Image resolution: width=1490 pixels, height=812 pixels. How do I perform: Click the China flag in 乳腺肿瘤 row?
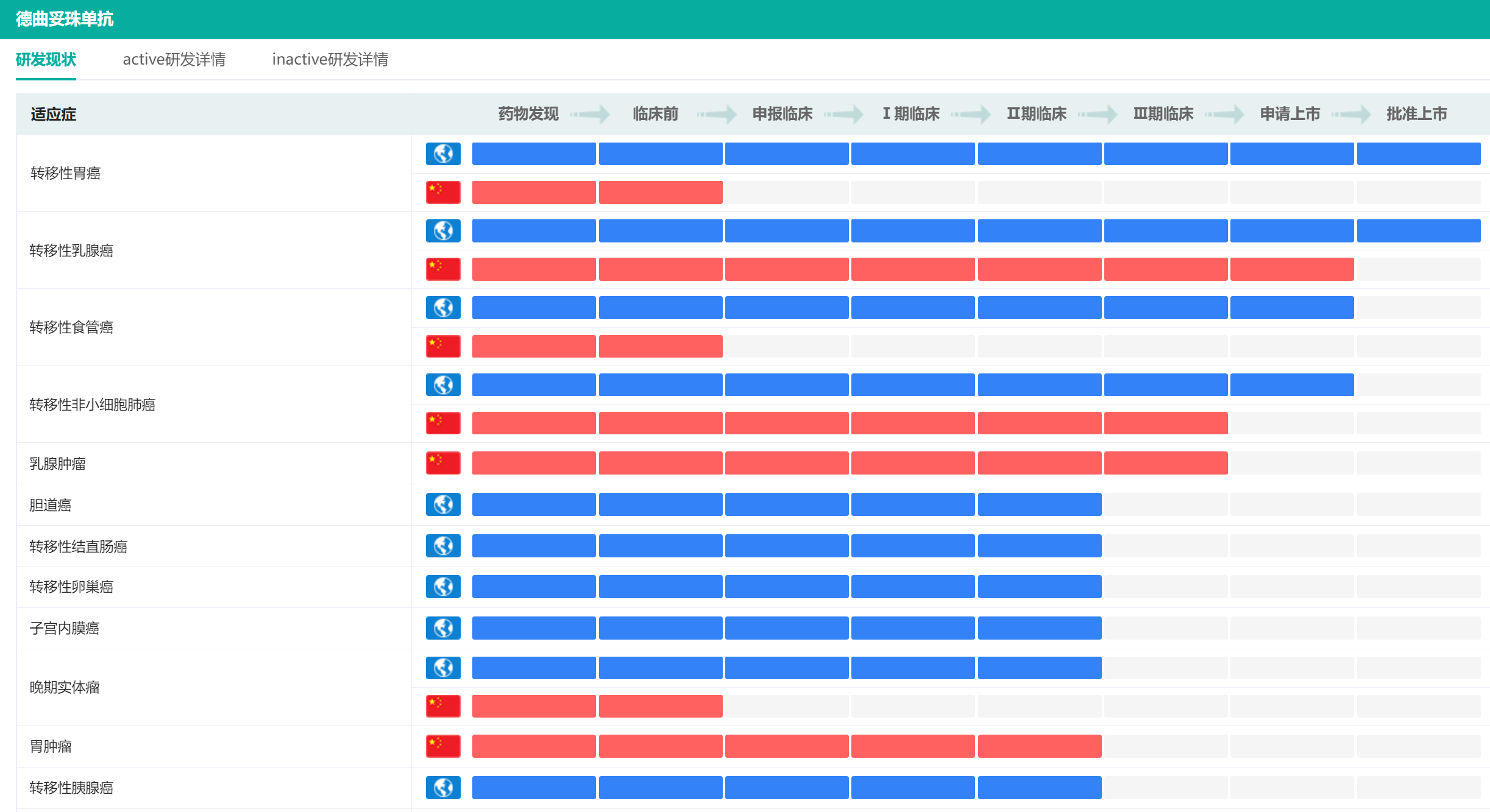[443, 463]
